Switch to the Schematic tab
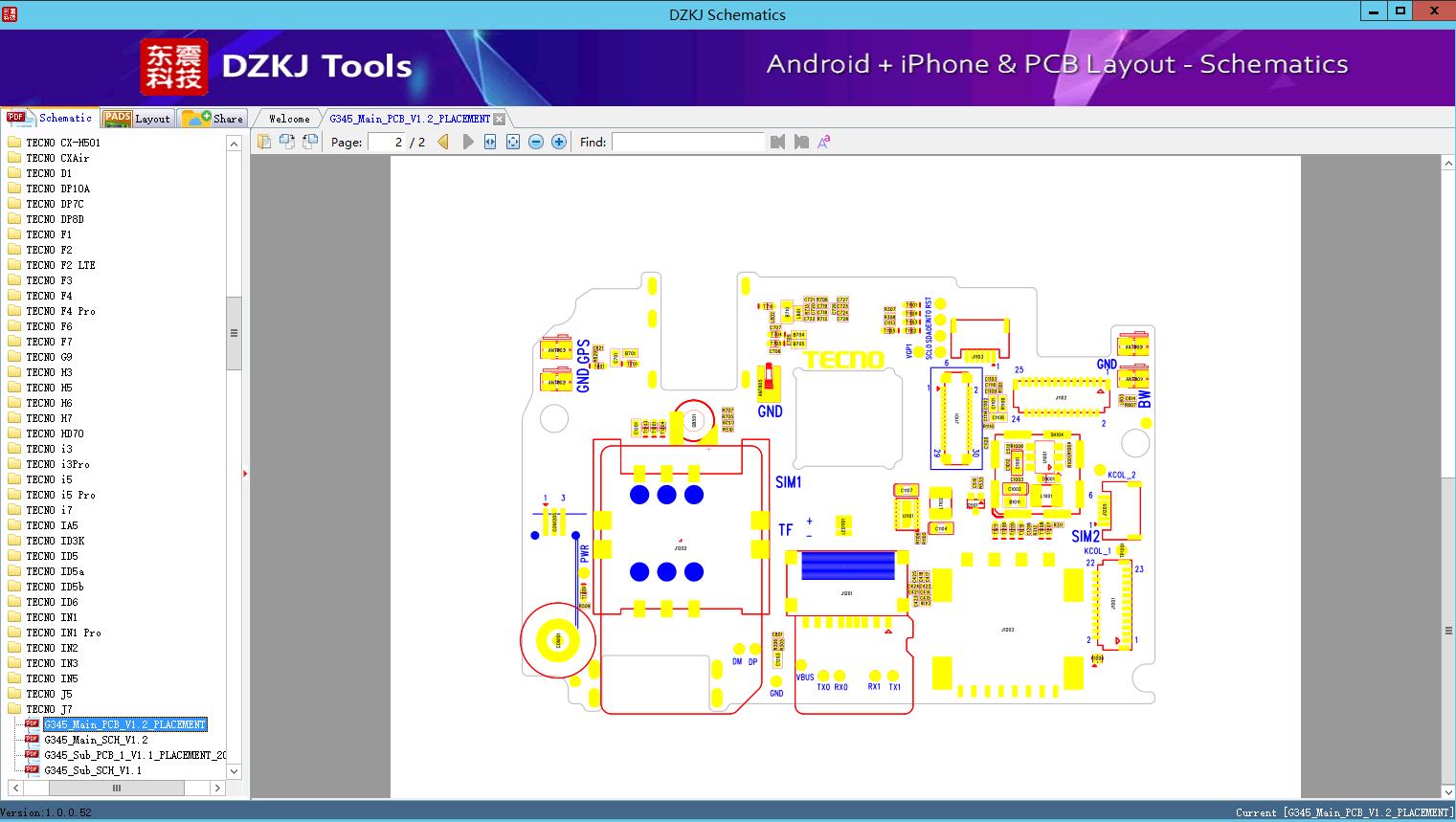This screenshot has width=1456, height=822. (x=50, y=118)
